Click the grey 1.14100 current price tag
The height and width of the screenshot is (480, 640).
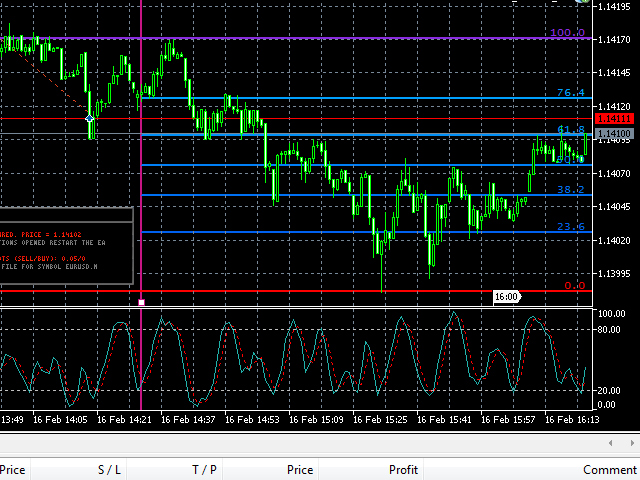615,133
